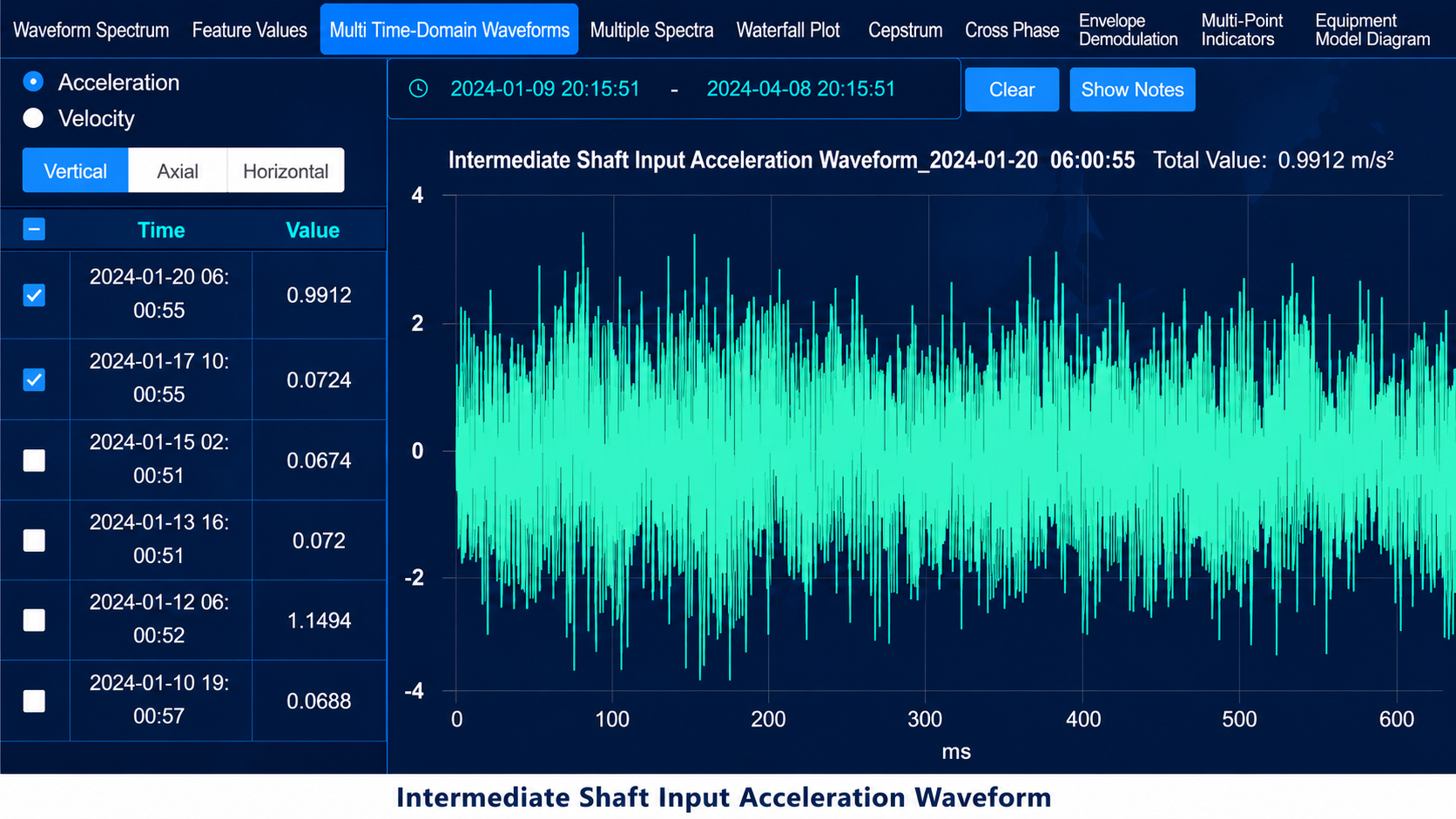Viewport: 1456px width, 819px height.
Task: Check the 2024-01-10 19:00:57 row checkbox
Action: (x=34, y=701)
